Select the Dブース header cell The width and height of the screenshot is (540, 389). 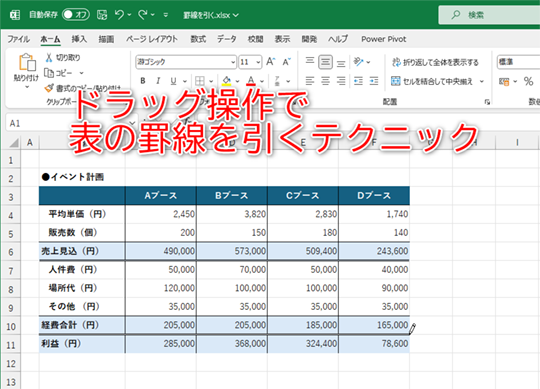[x=374, y=196]
